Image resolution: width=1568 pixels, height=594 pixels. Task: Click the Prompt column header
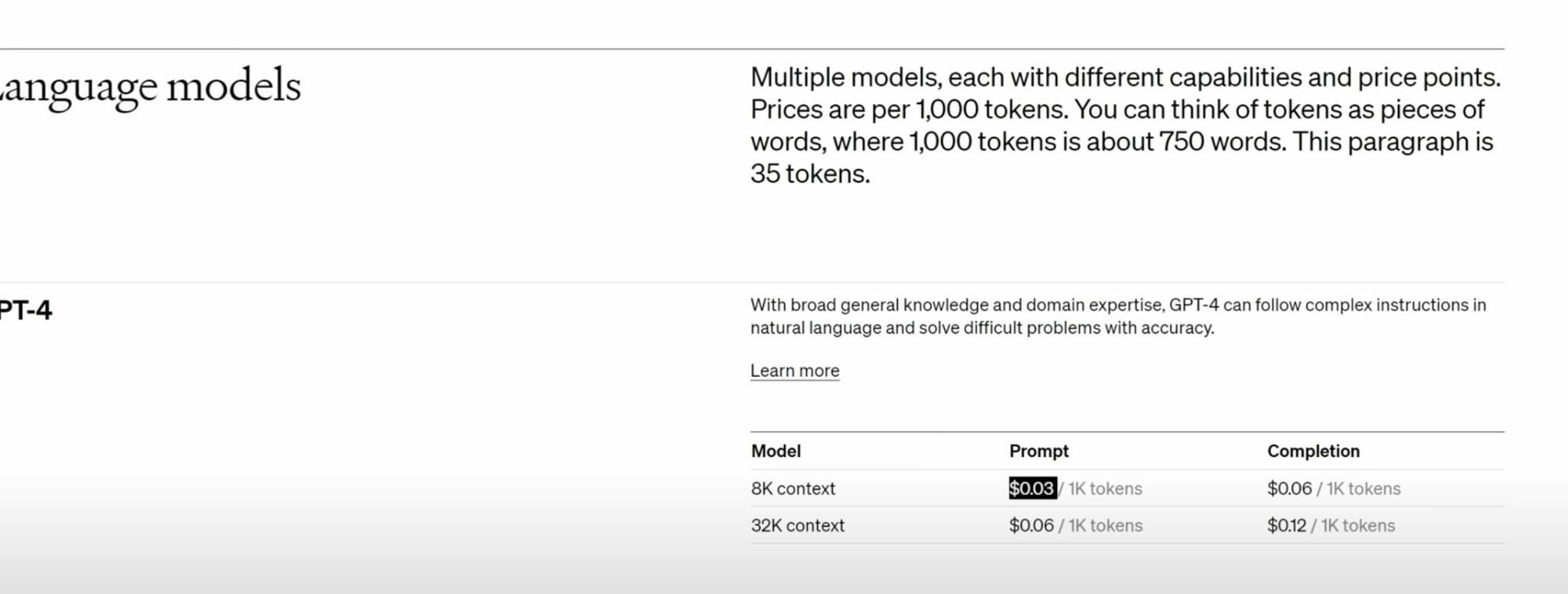[x=1038, y=451]
